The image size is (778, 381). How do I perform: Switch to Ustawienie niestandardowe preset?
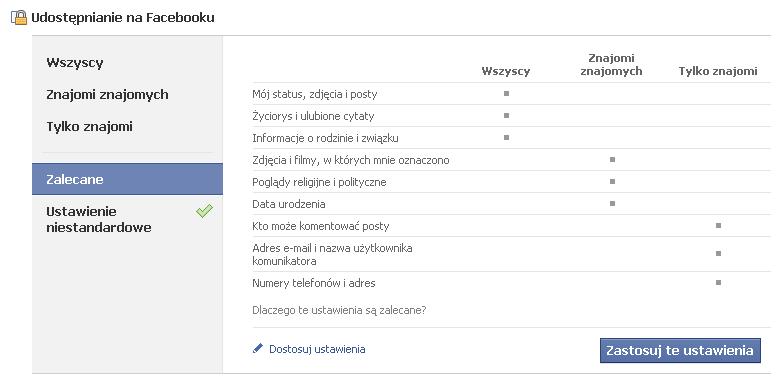[99, 219]
